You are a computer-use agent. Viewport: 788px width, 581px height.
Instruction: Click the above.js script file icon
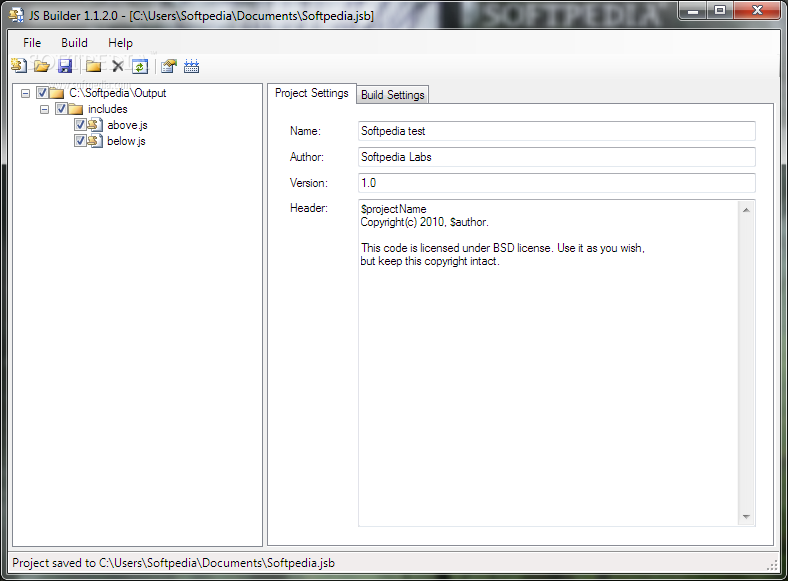click(95, 125)
